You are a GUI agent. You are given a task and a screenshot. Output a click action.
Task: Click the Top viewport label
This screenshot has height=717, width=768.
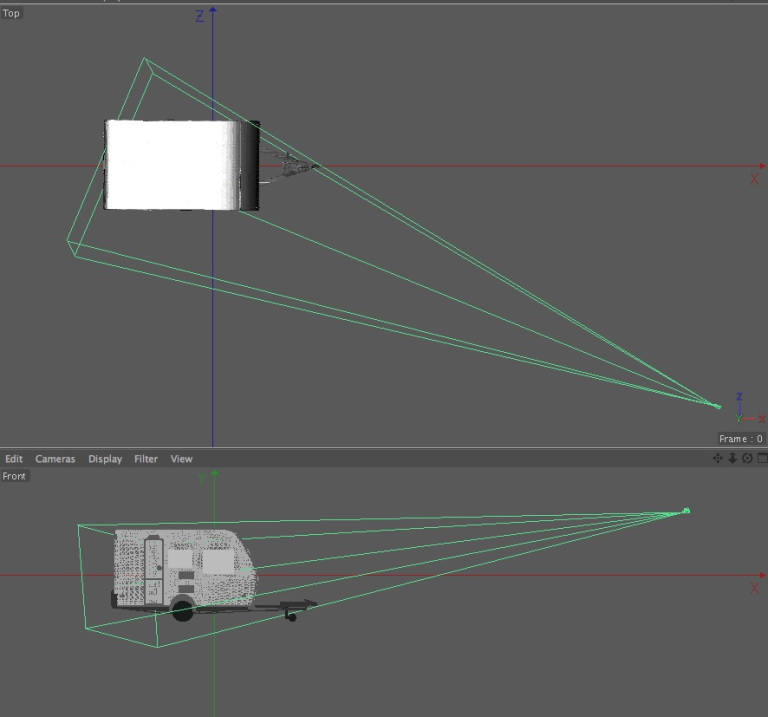coord(12,14)
